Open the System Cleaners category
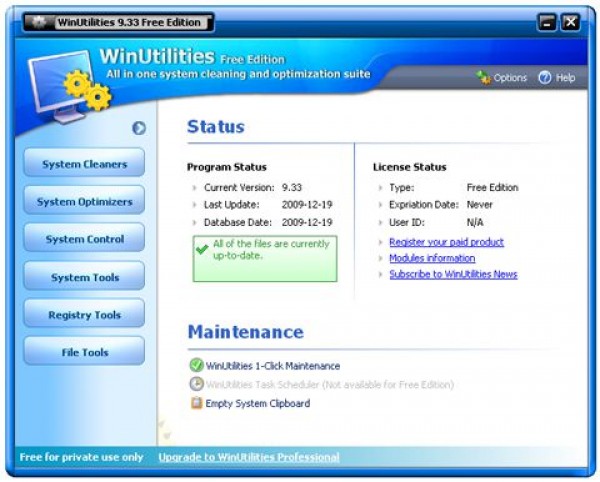Viewport: 600px width, 482px height. pyautogui.click(x=84, y=164)
